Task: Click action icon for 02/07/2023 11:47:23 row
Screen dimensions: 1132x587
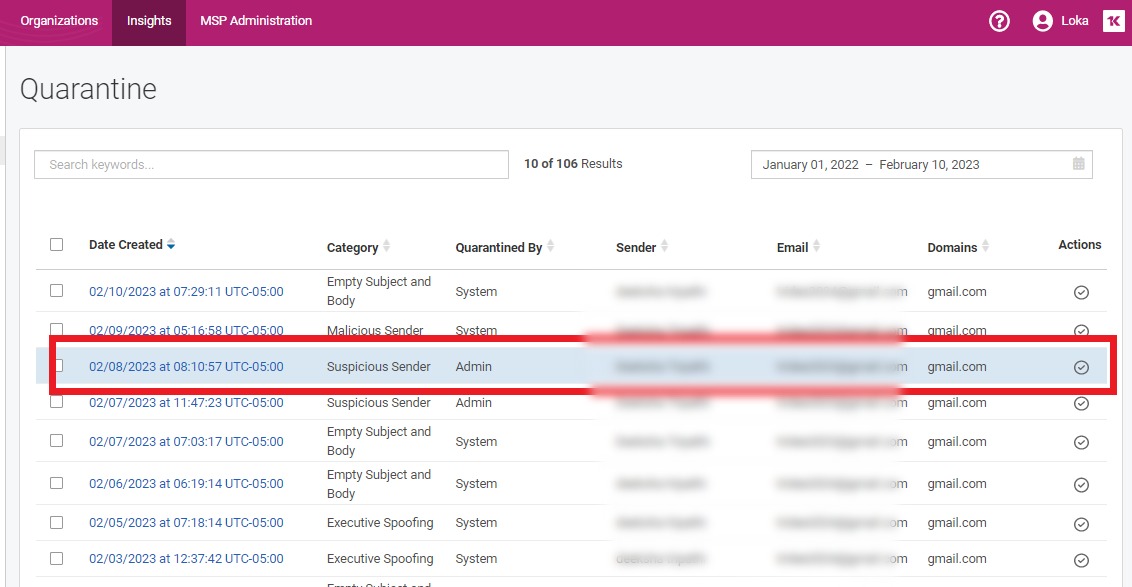Action: click(x=1081, y=404)
